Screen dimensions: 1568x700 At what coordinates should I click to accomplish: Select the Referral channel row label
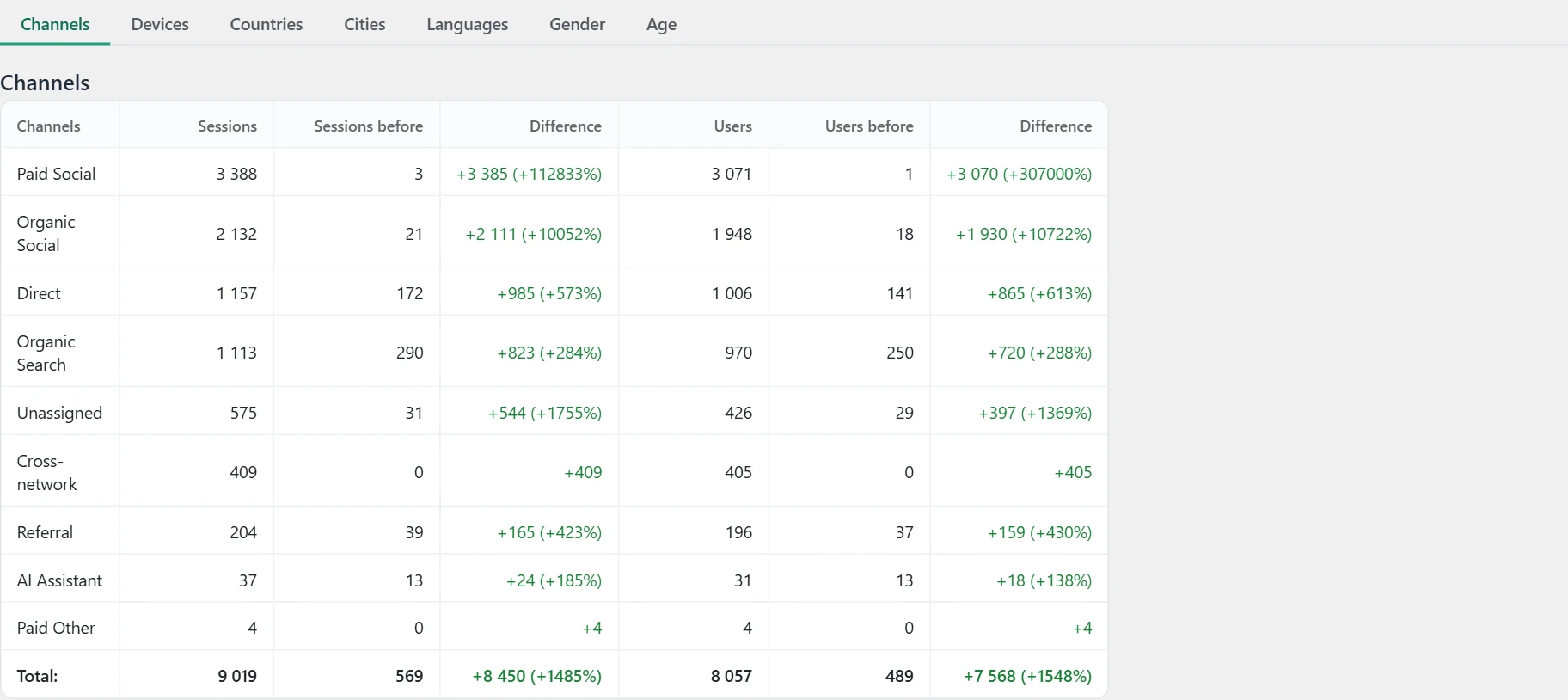point(45,532)
